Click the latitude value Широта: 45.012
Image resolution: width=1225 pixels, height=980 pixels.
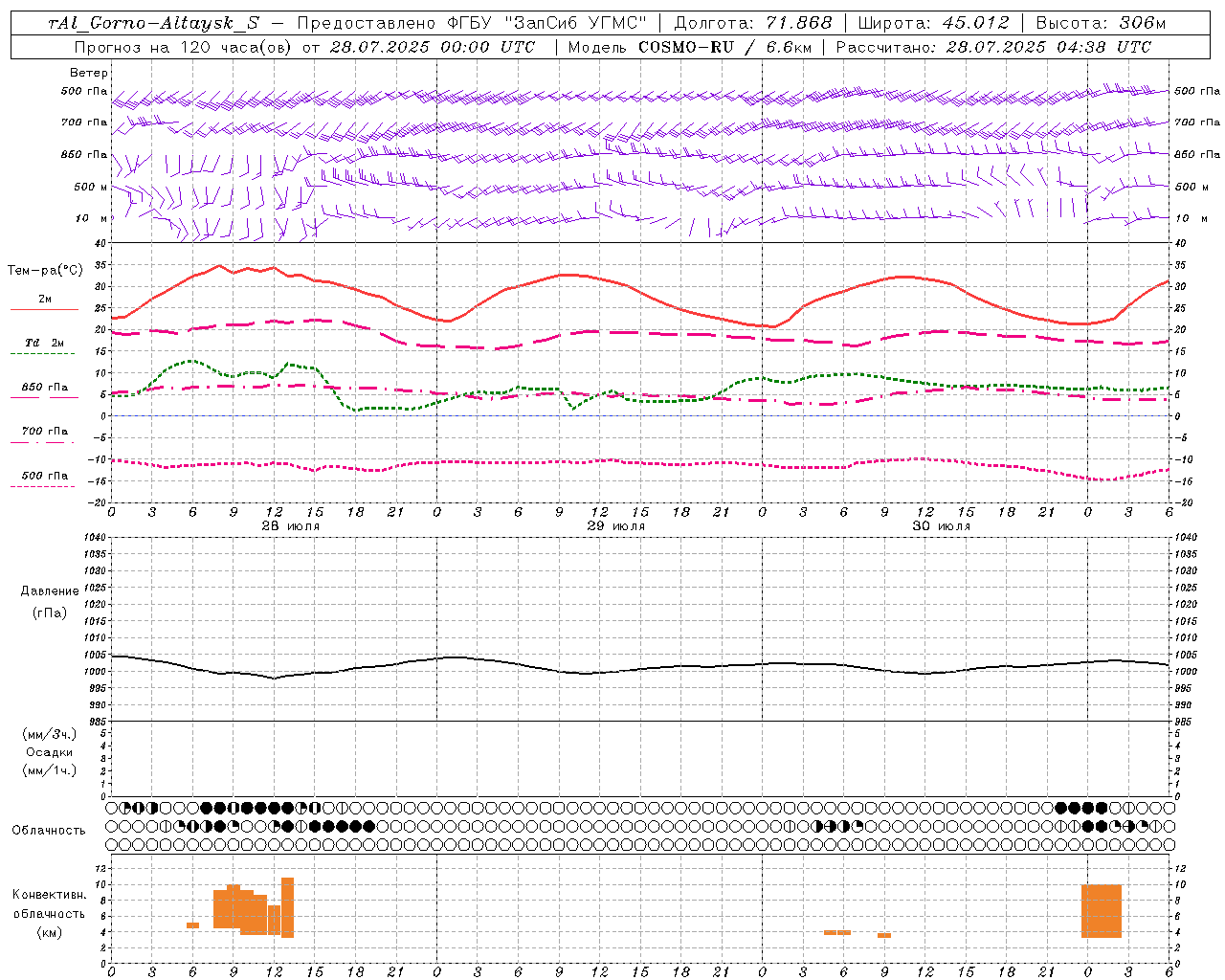[x=933, y=24]
